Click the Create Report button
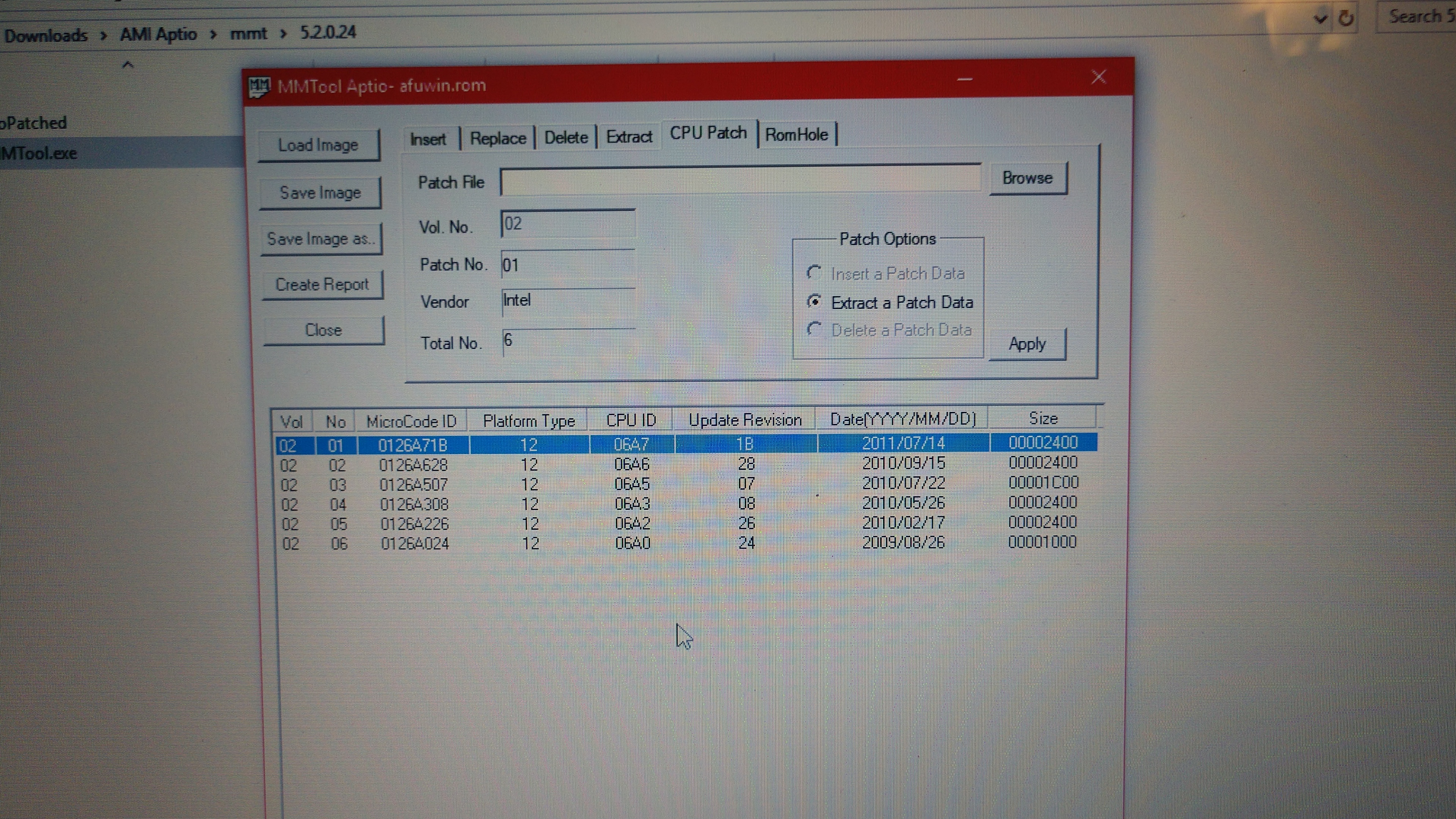The width and height of the screenshot is (1456, 819). [322, 284]
